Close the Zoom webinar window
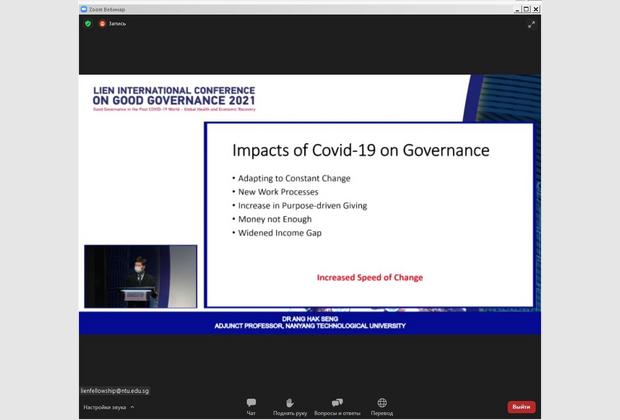620x420 pixels. click(537, 9)
